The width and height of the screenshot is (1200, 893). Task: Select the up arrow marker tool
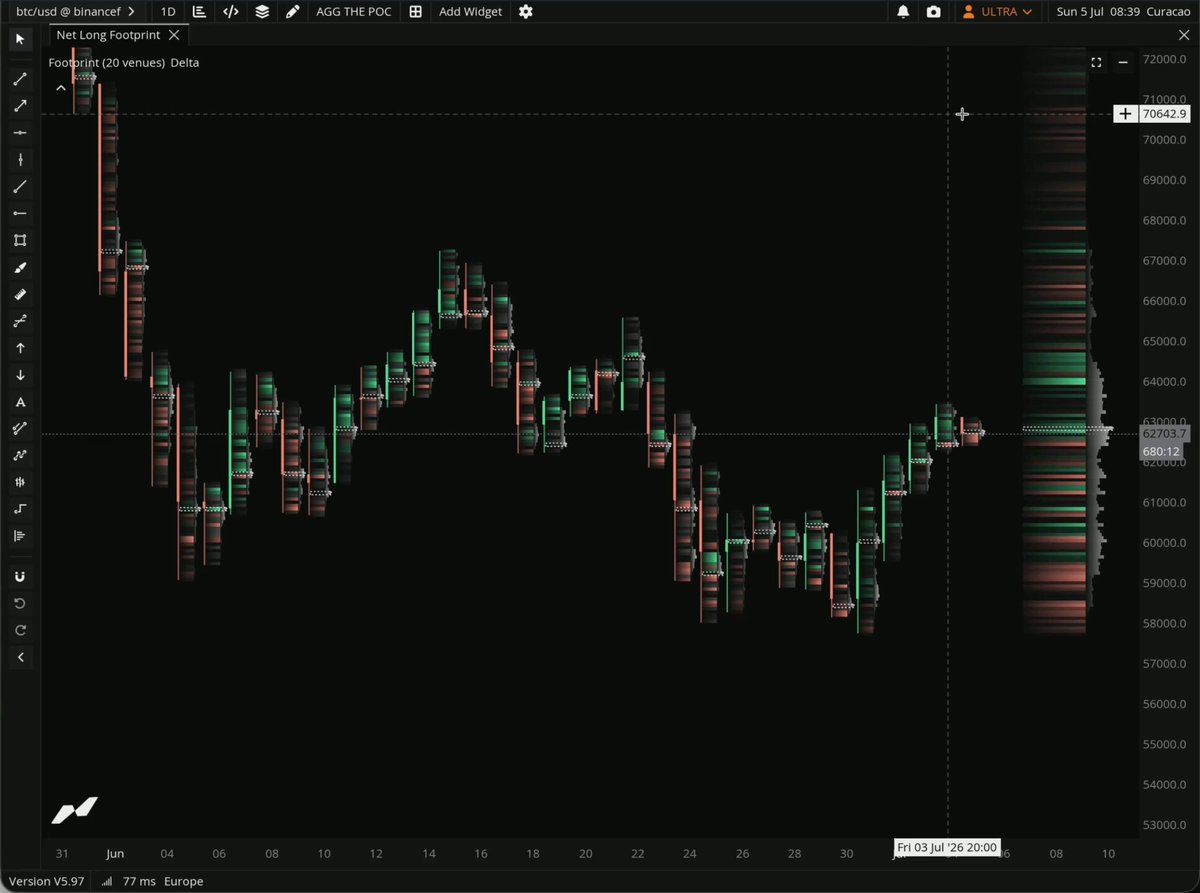(20, 348)
